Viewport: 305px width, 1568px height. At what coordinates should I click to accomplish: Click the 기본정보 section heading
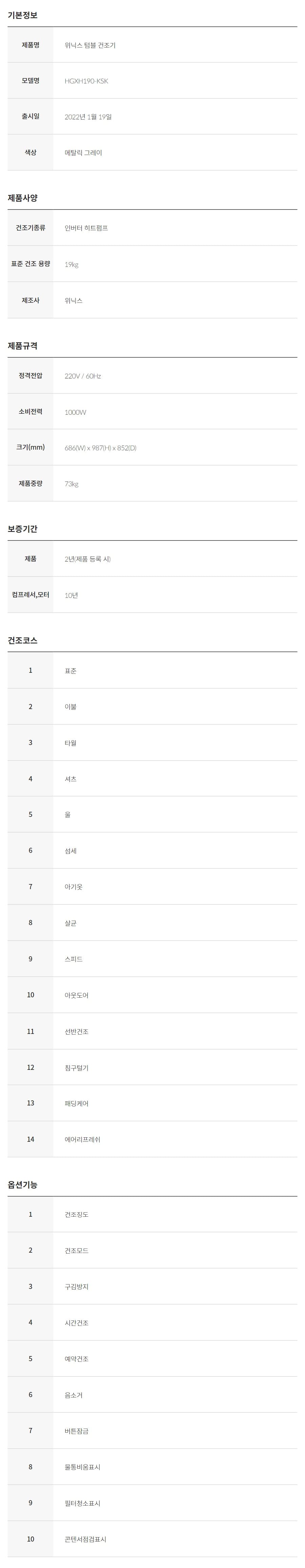point(22,15)
